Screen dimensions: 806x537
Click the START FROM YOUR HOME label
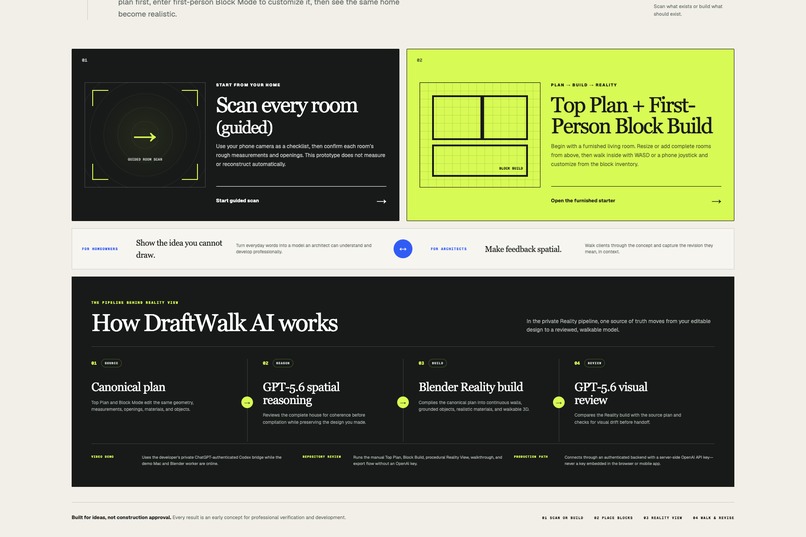[x=248, y=85]
